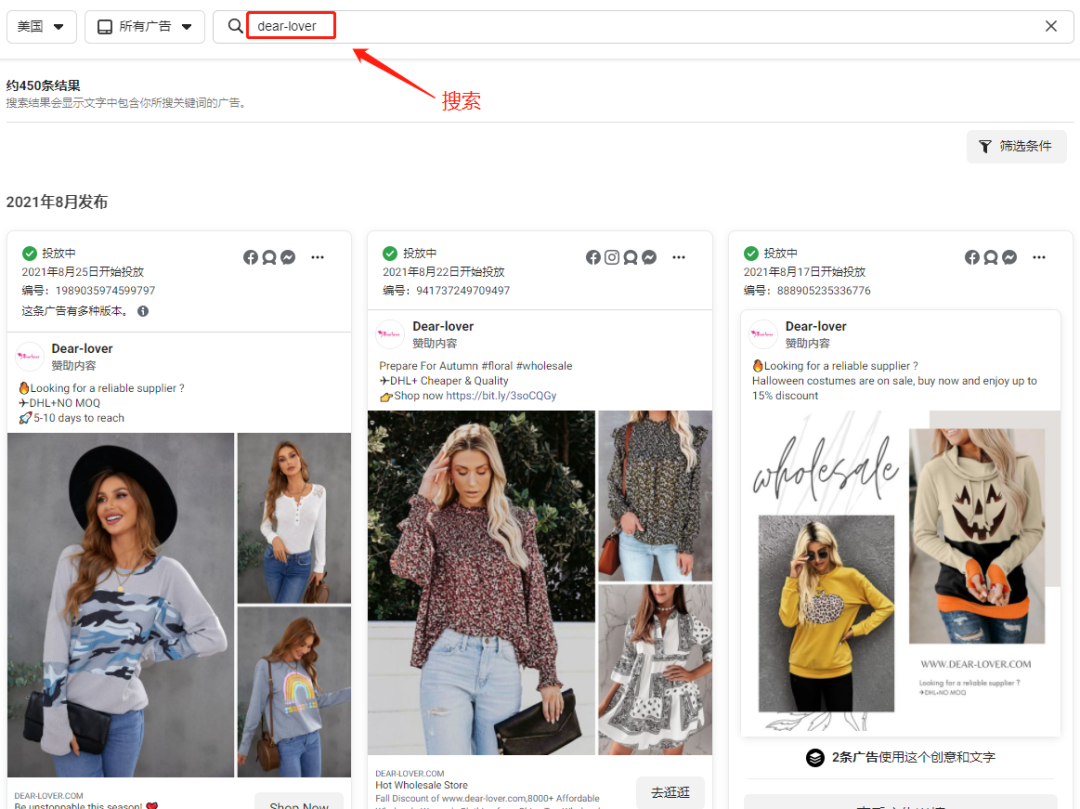Image resolution: width=1080 pixels, height=809 pixels.
Task: Click active status checkmark on August 22 ad
Action: (390, 253)
